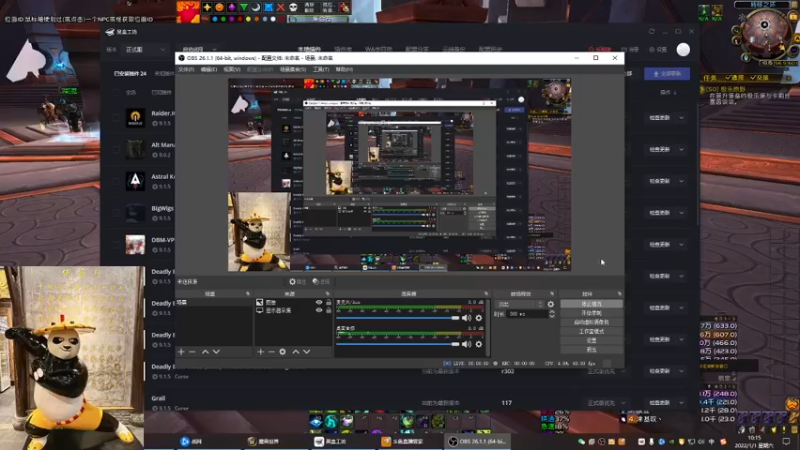Move scene up in OBS scenes list
The image size is (800, 450).
(x=205, y=352)
